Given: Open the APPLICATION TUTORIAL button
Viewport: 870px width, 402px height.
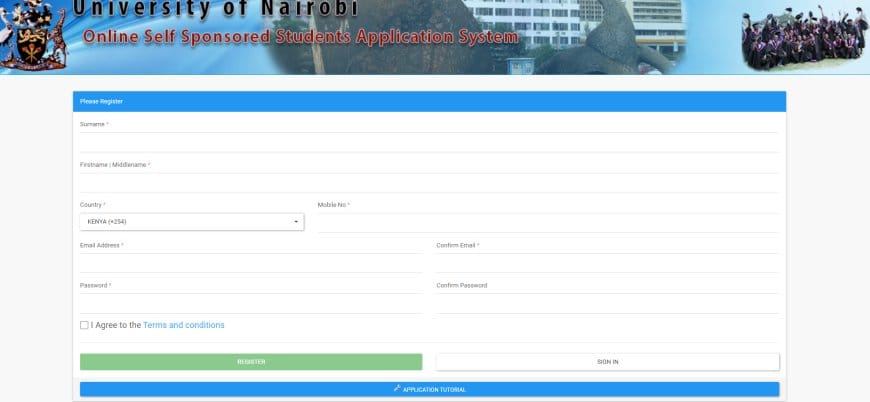Looking at the screenshot, I should [429, 389].
